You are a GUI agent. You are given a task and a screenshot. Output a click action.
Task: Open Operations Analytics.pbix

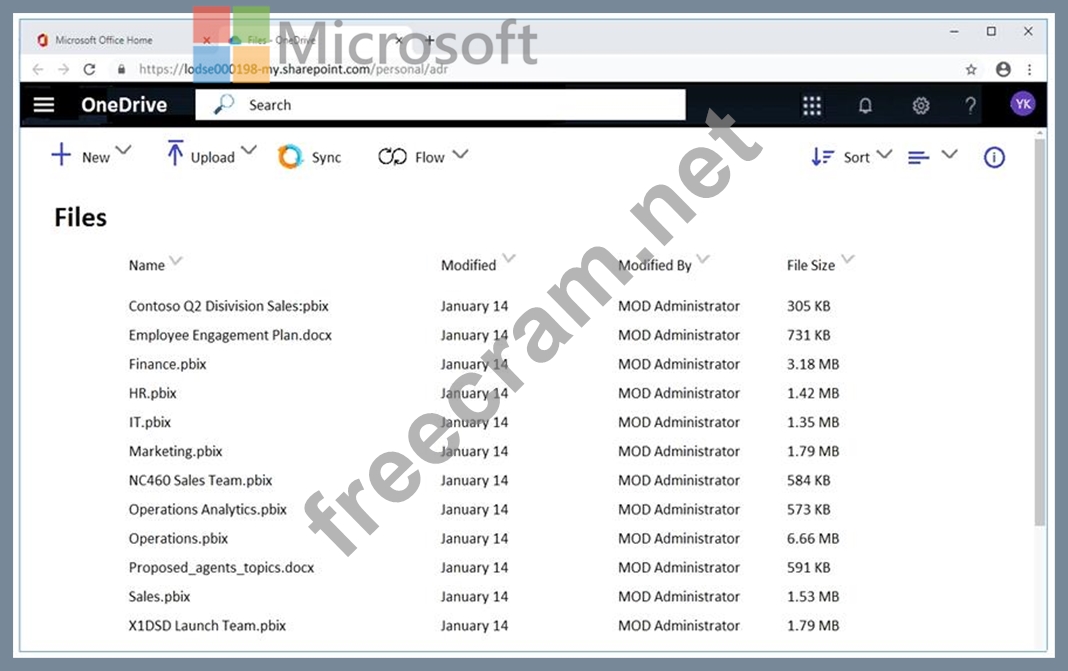point(208,510)
